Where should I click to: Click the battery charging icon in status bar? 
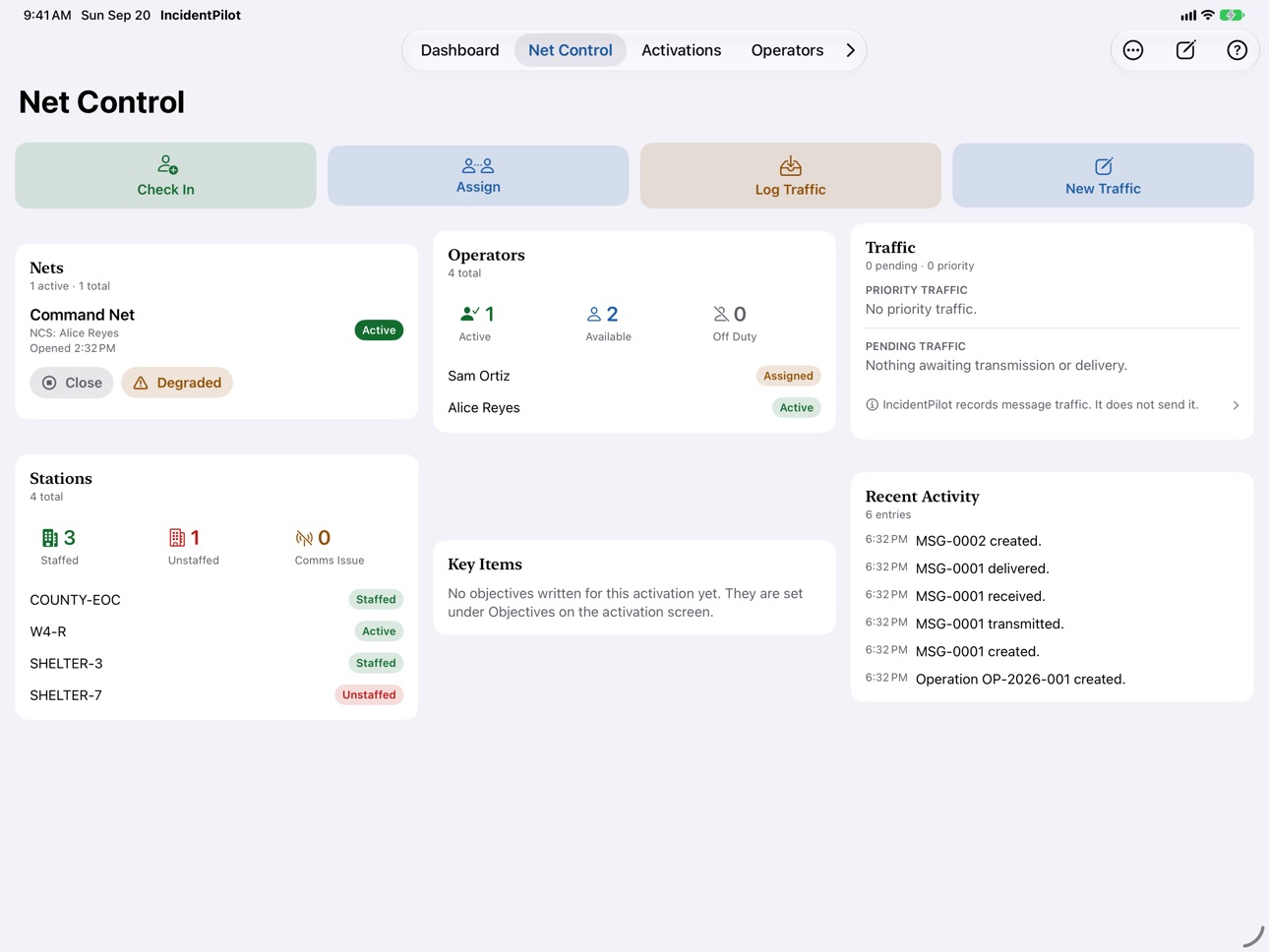(1232, 15)
